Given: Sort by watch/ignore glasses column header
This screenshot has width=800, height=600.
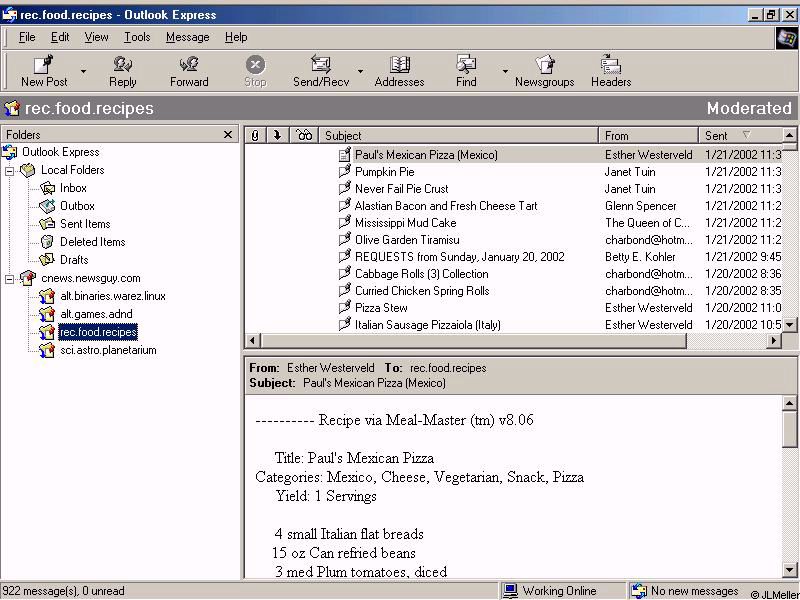Looking at the screenshot, I should 305,135.
